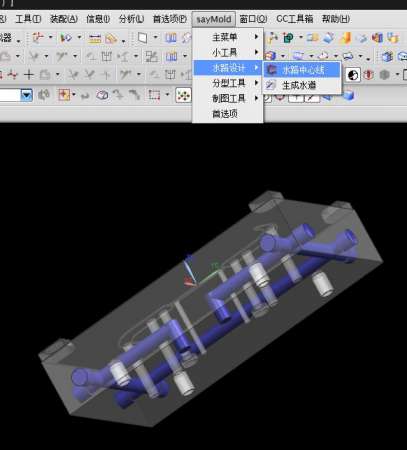Click the black-white shaded circle rendering icon

coord(353,75)
